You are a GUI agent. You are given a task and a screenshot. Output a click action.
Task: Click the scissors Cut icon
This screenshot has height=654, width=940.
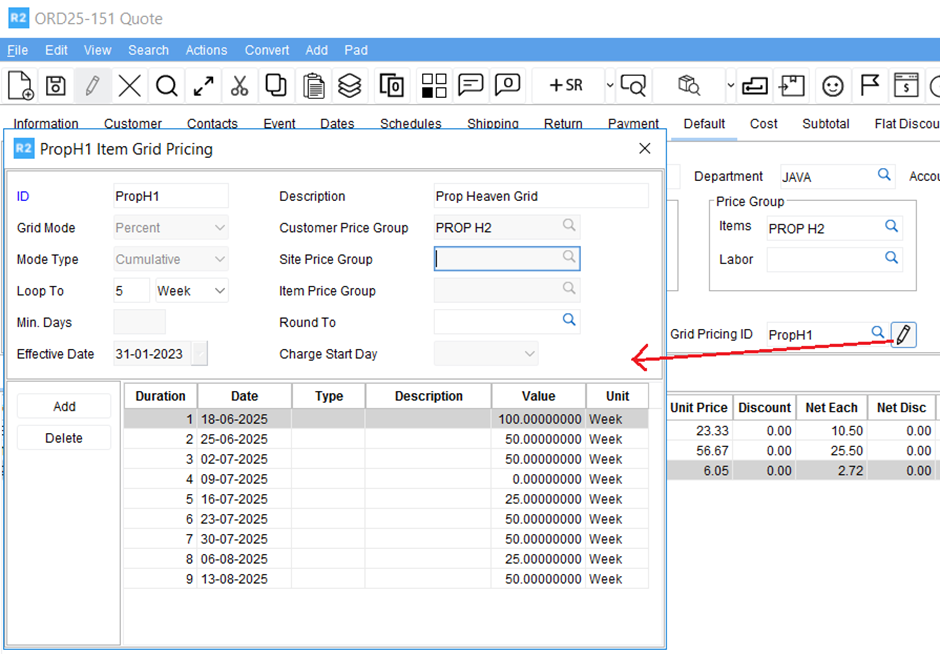click(x=239, y=86)
